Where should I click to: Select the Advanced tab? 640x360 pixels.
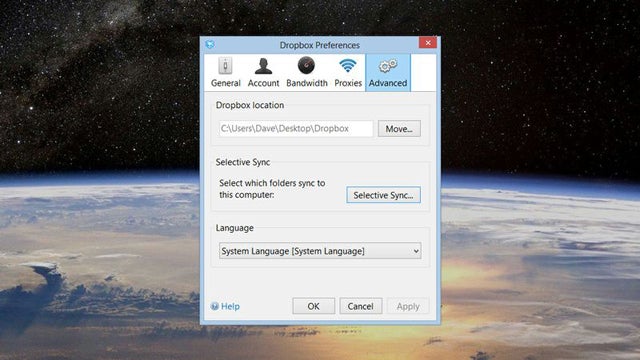click(x=388, y=73)
